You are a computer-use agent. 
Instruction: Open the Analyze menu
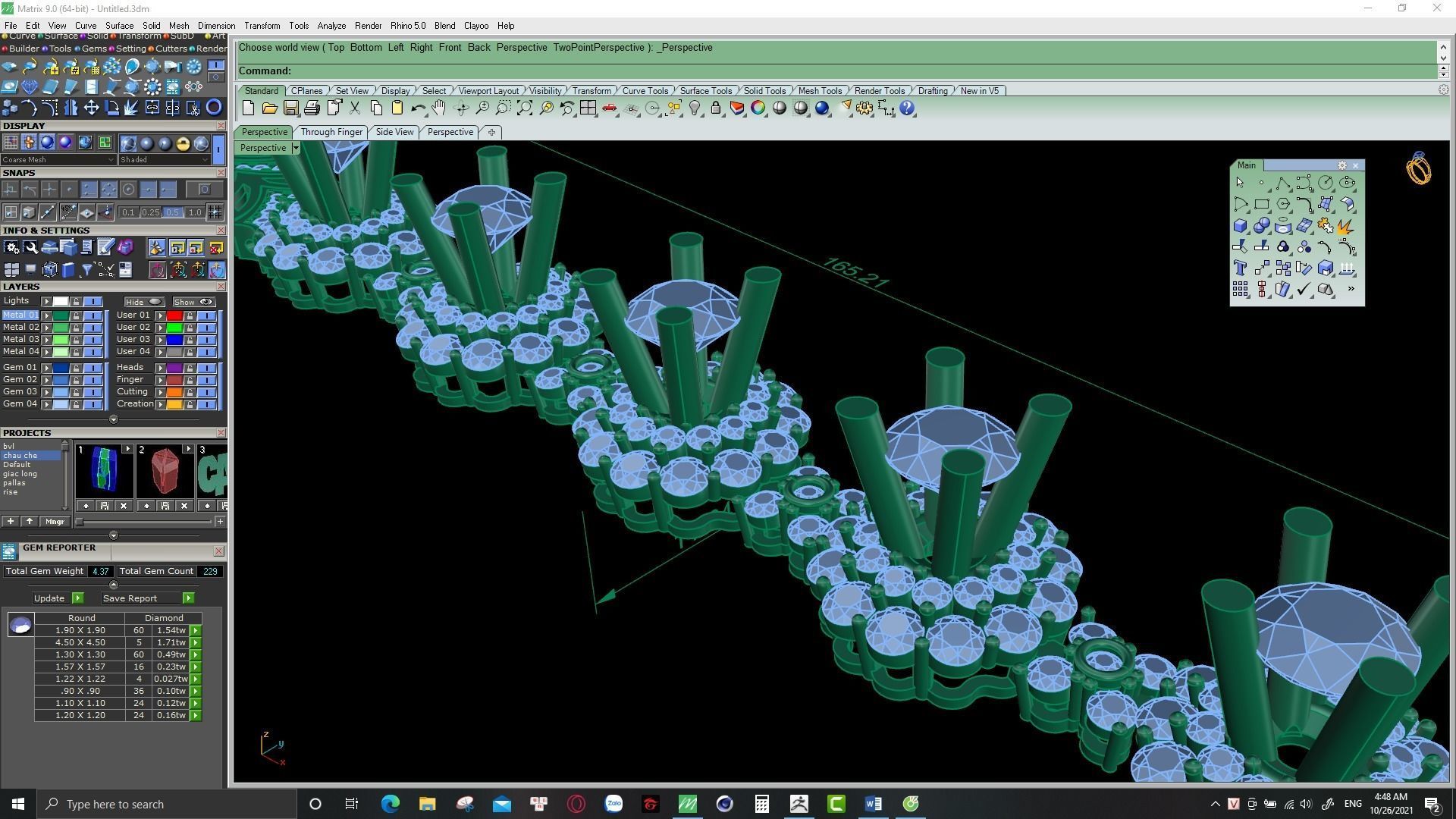click(331, 26)
